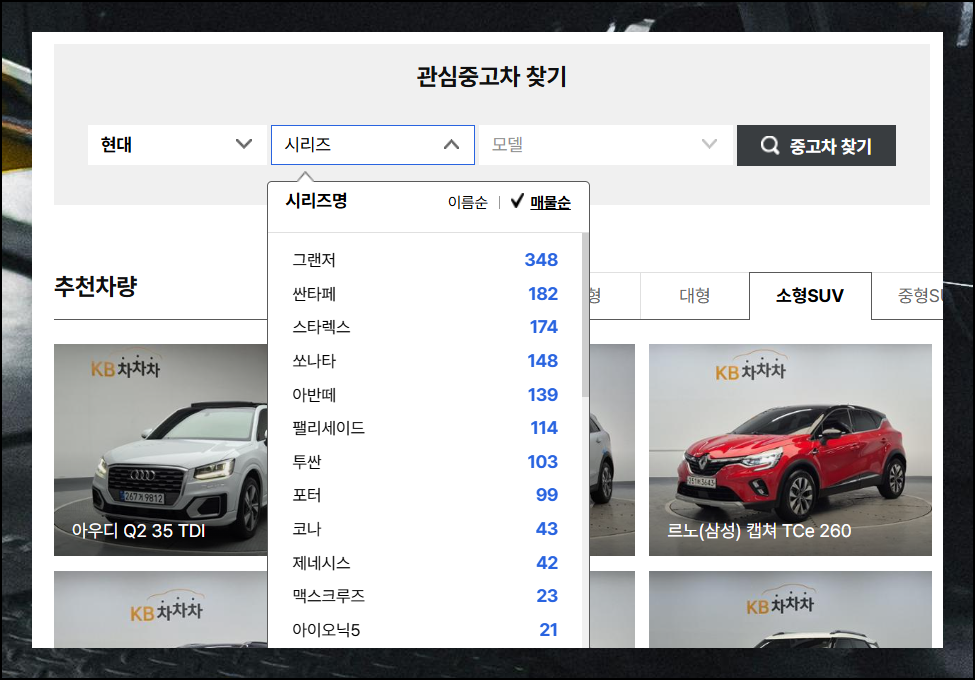Select 아이오닉5 series from list
The height and width of the screenshot is (680, 975).
click(425, 630)
